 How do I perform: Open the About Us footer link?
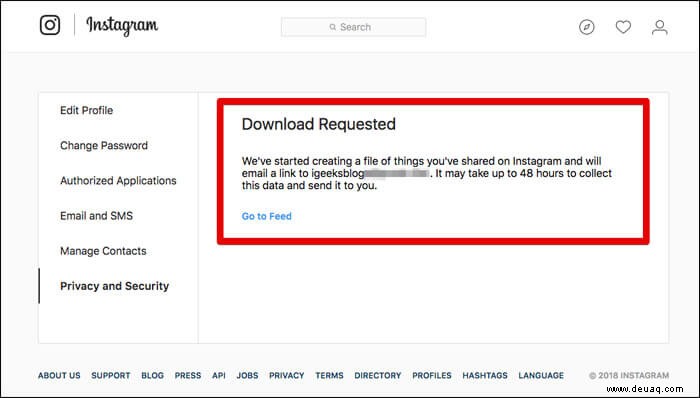point(59,376)
